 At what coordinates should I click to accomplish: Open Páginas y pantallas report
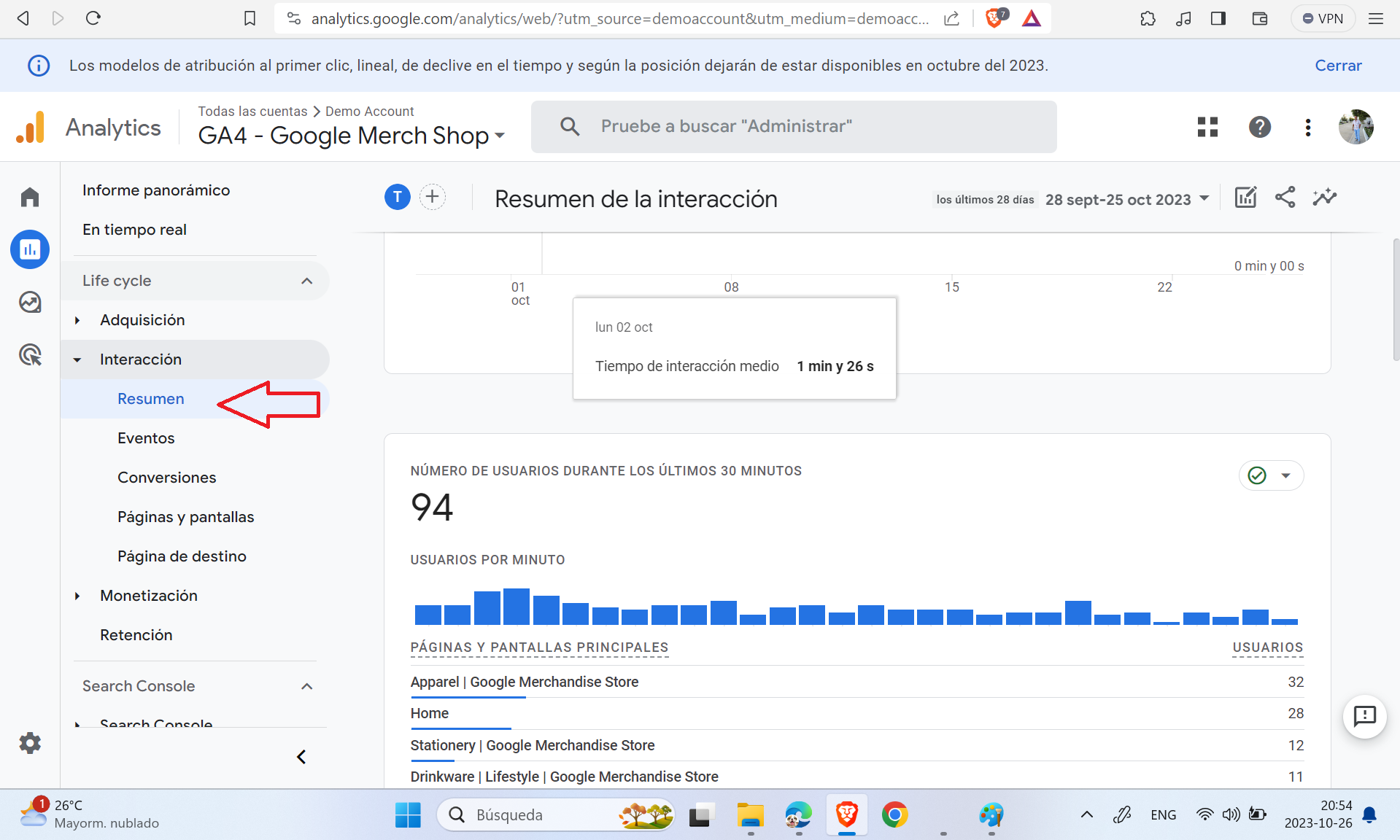tap(186, 517)
